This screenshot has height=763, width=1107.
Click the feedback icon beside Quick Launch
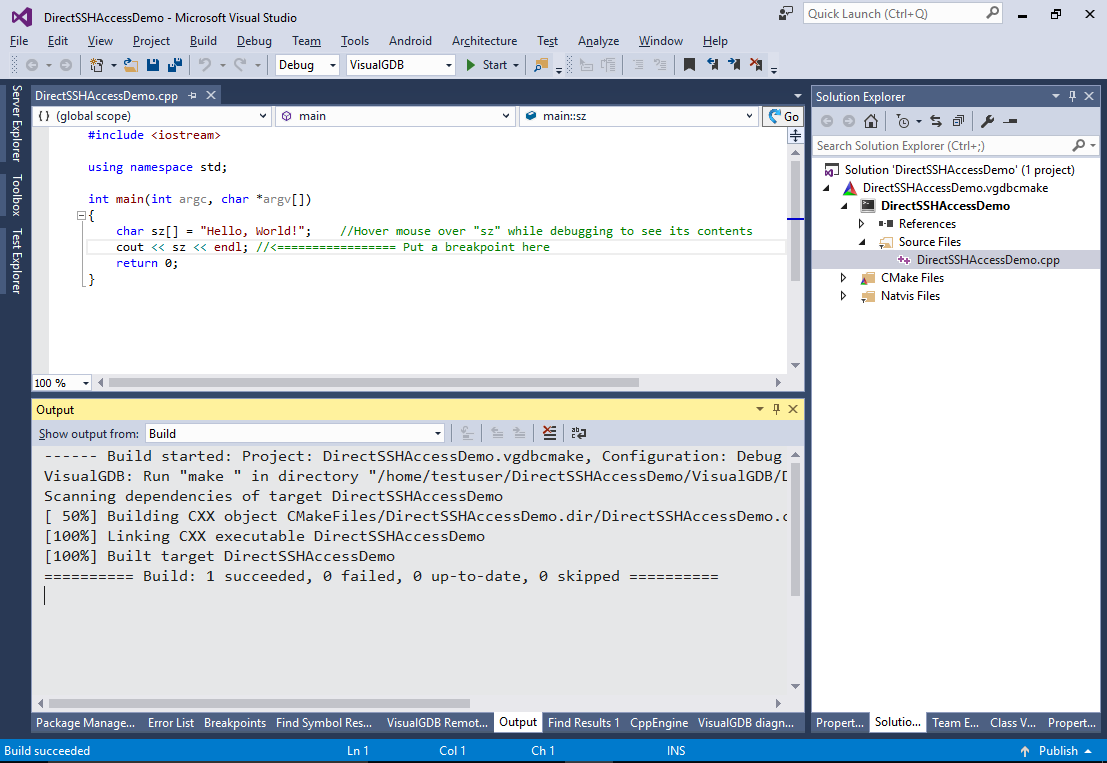pyautogui.click(x=786, y=13)
